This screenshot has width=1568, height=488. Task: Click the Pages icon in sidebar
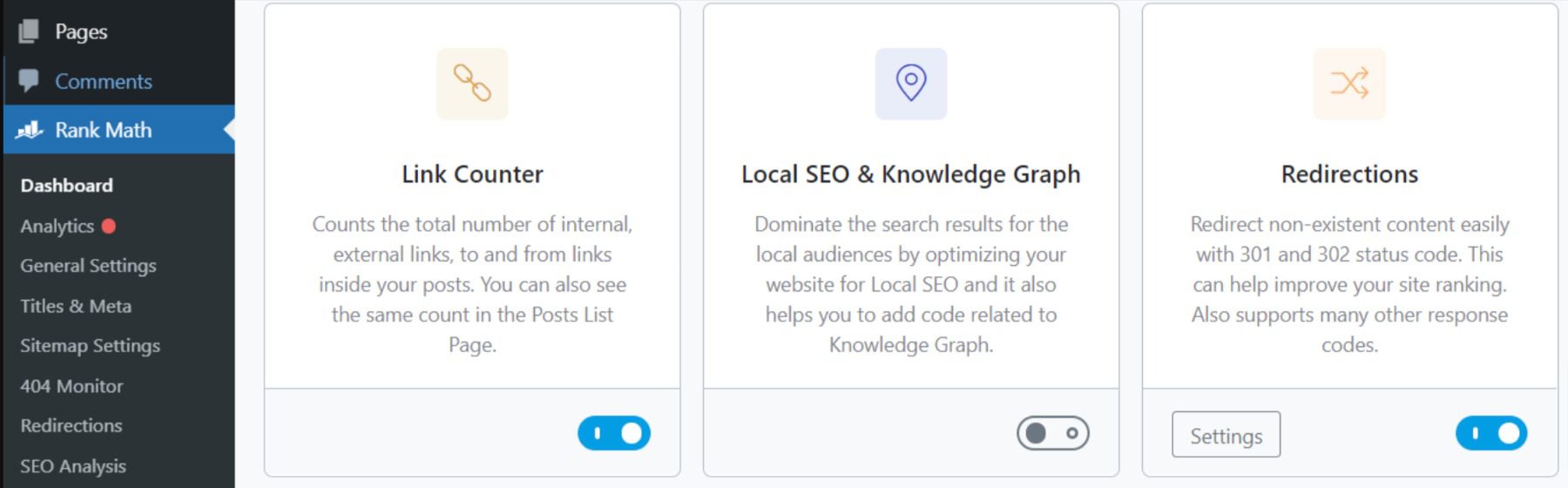coord(29,31)
